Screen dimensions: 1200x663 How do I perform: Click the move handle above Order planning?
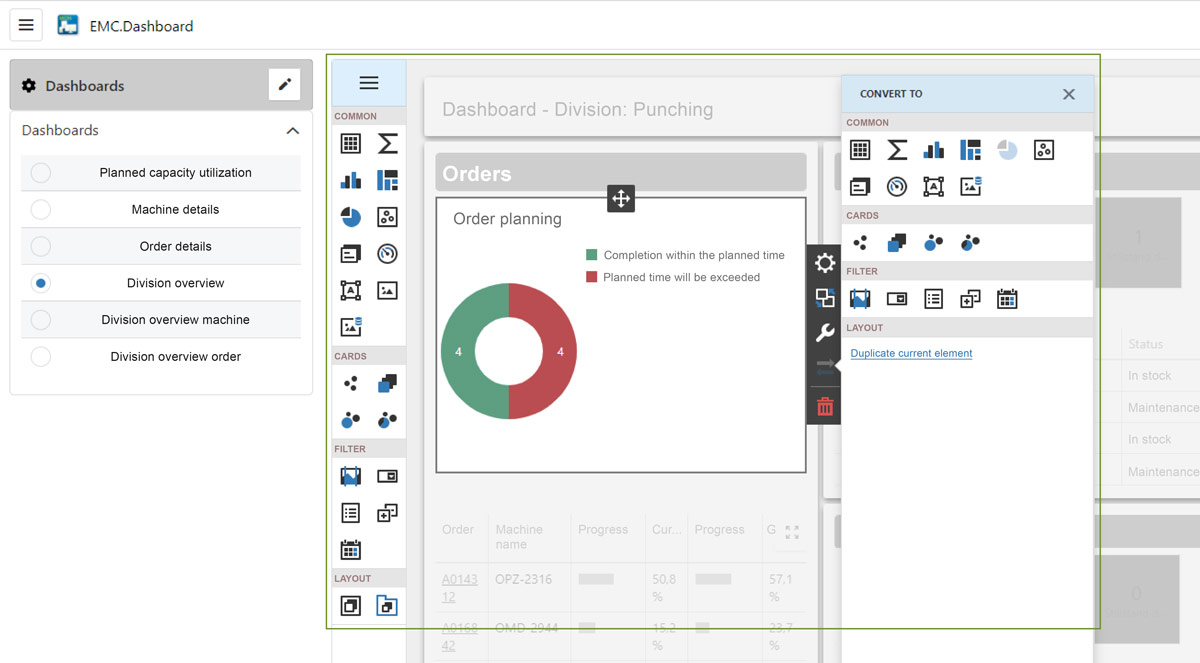coord(621,198)
